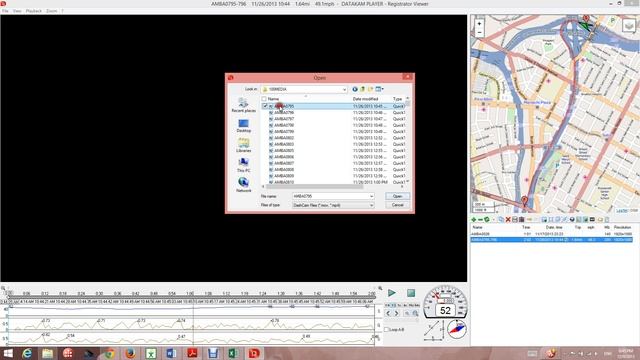Start playback with the green play icon
The width and height of the screenshot is (640, 360).
392,293
